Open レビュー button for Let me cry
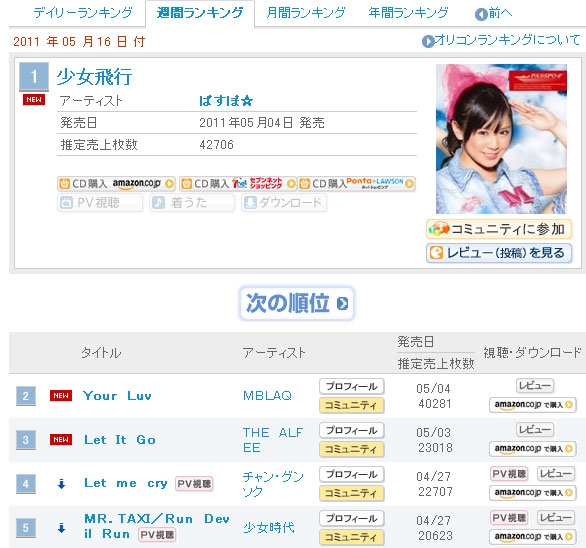Viewport: 586px width, 548px height. coord(556,474)
